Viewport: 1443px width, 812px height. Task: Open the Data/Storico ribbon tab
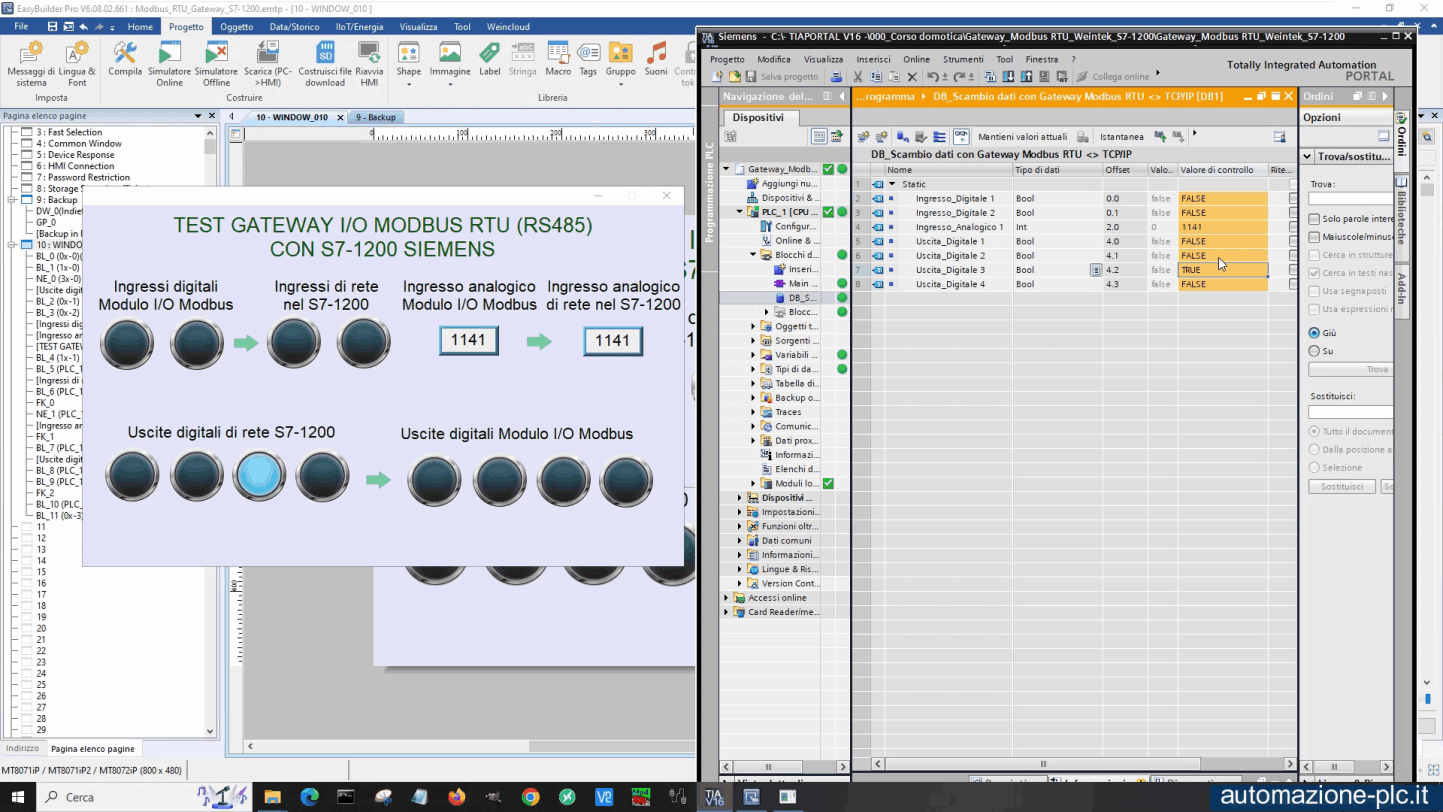pos(293,27)
